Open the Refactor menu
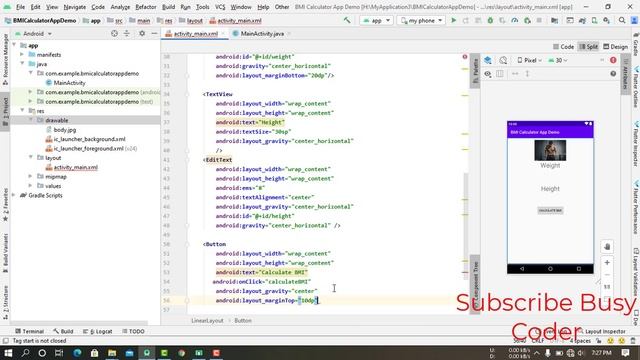Image resolution: width=640 pixels, height=360 pixels. click(146, 7)
